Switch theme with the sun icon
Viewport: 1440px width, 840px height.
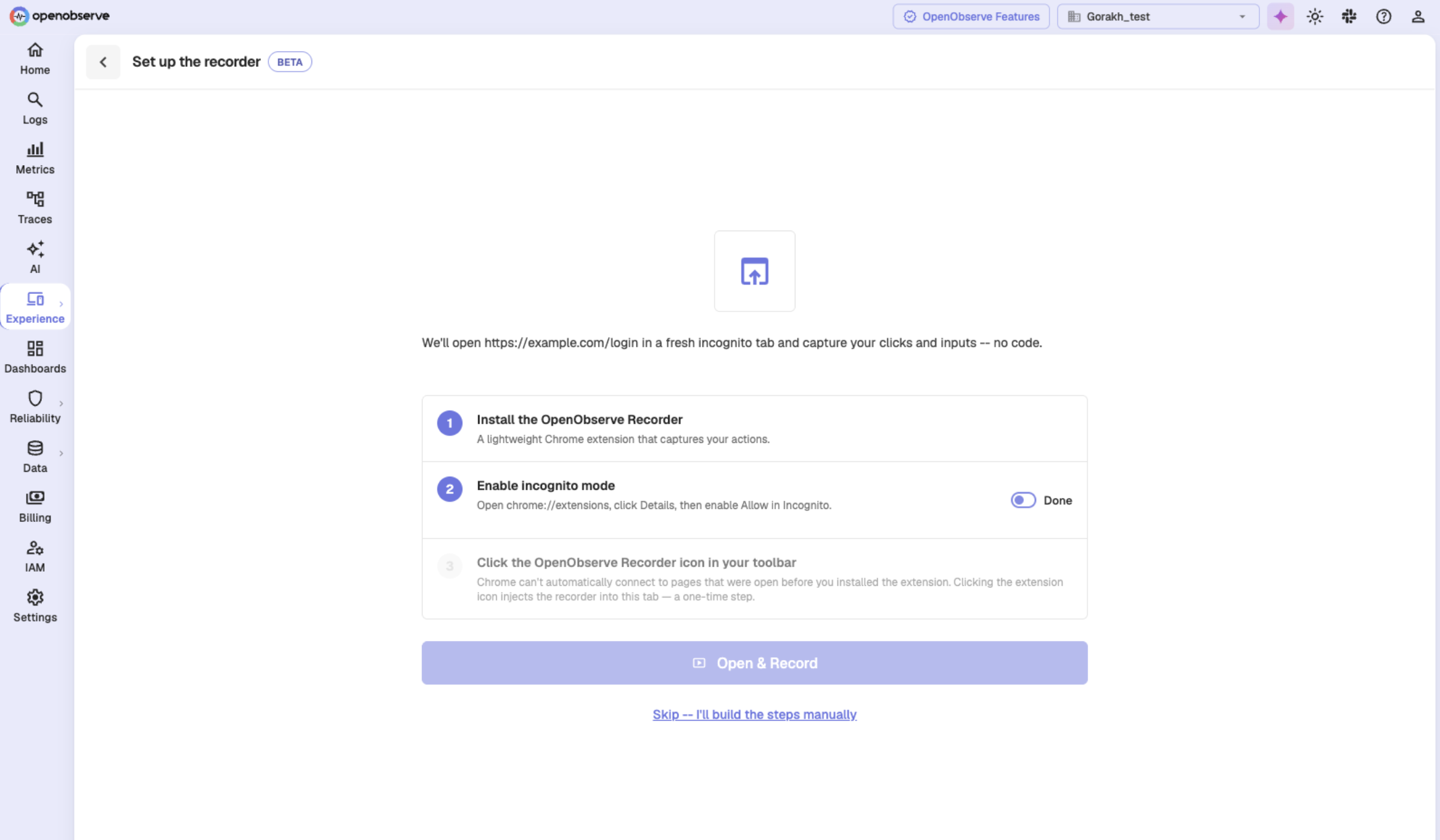(1315, 16)
